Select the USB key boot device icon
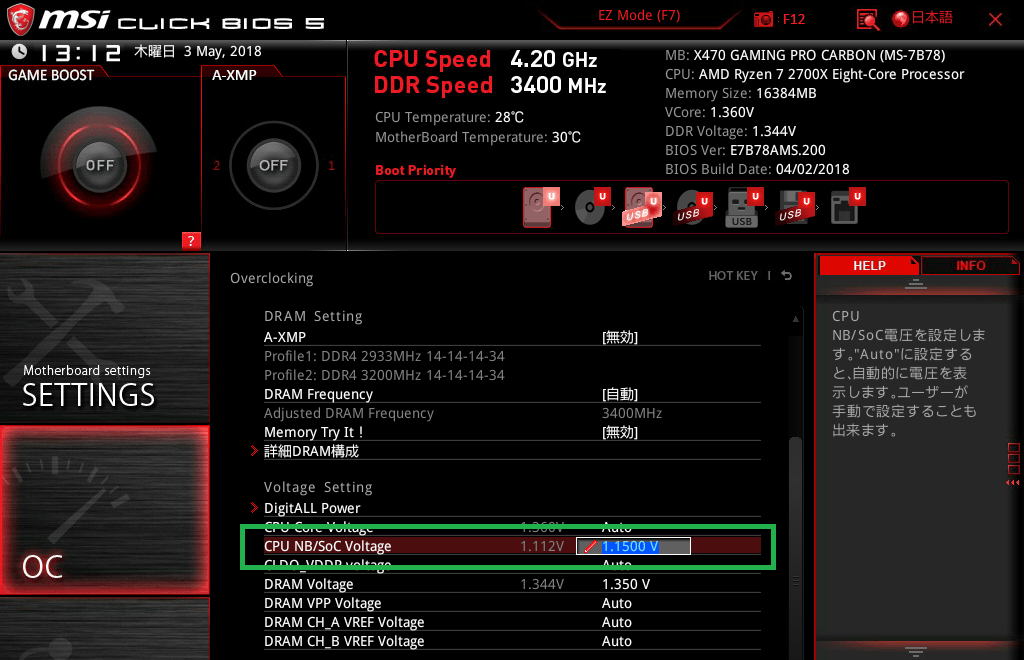1024x660 pixels. (x=744, y=207)
